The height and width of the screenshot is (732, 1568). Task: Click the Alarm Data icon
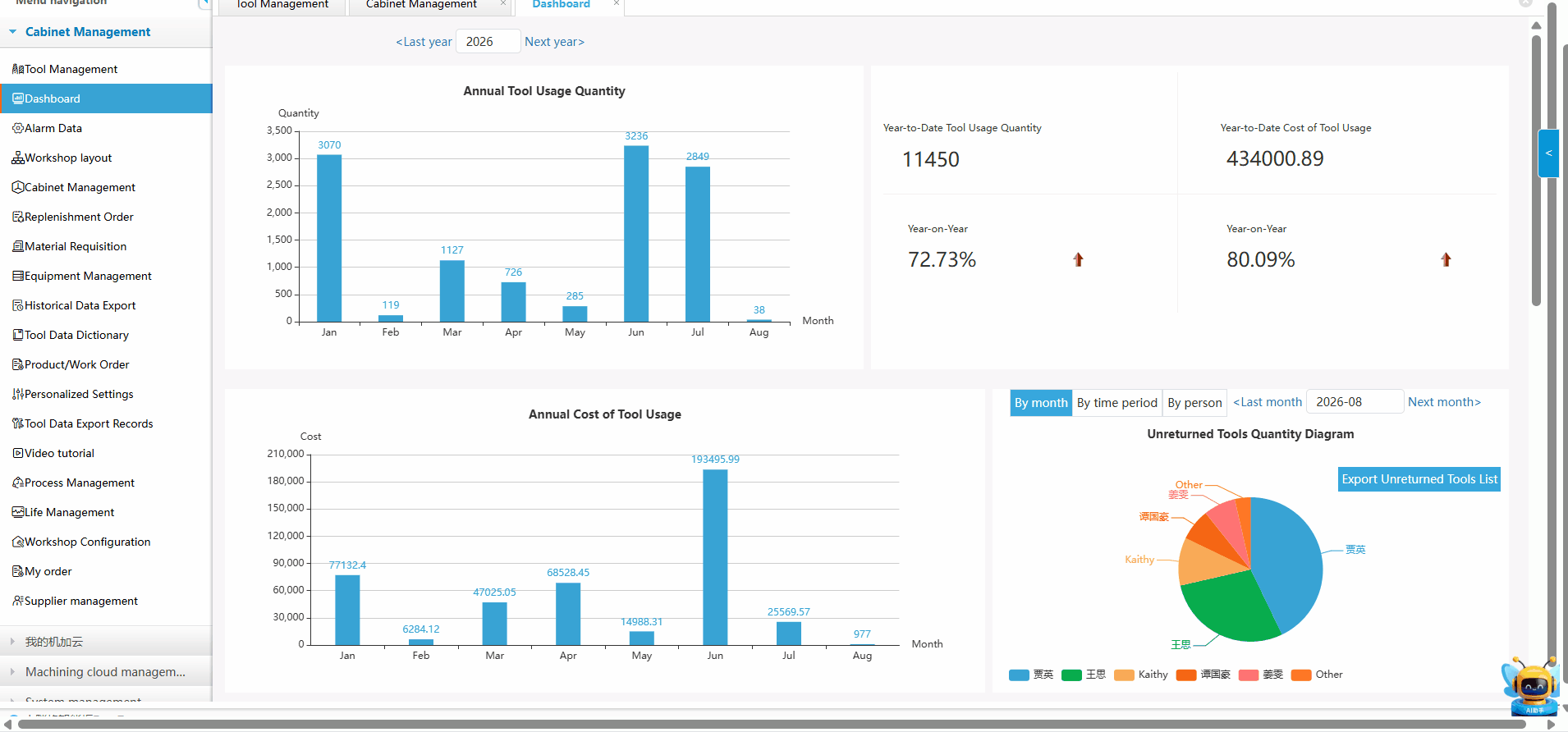click(18, 128)
